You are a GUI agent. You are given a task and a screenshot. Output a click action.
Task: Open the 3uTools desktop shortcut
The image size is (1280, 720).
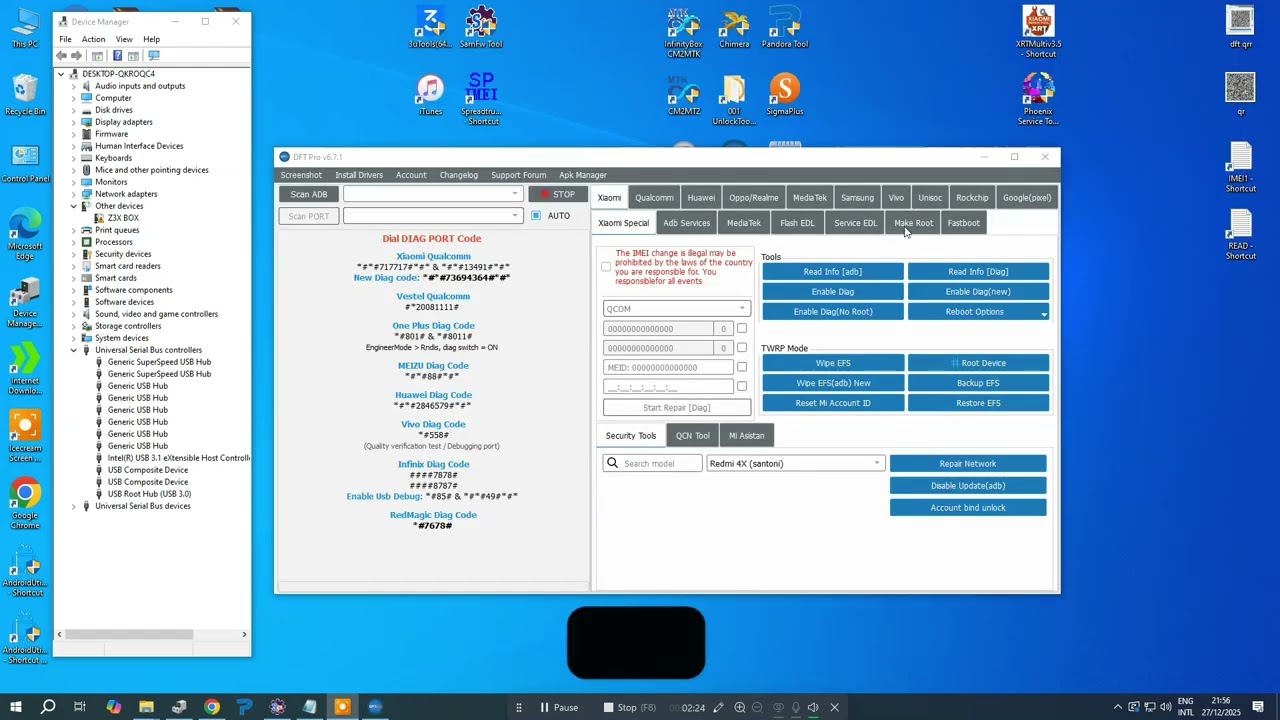click(430, 28)
